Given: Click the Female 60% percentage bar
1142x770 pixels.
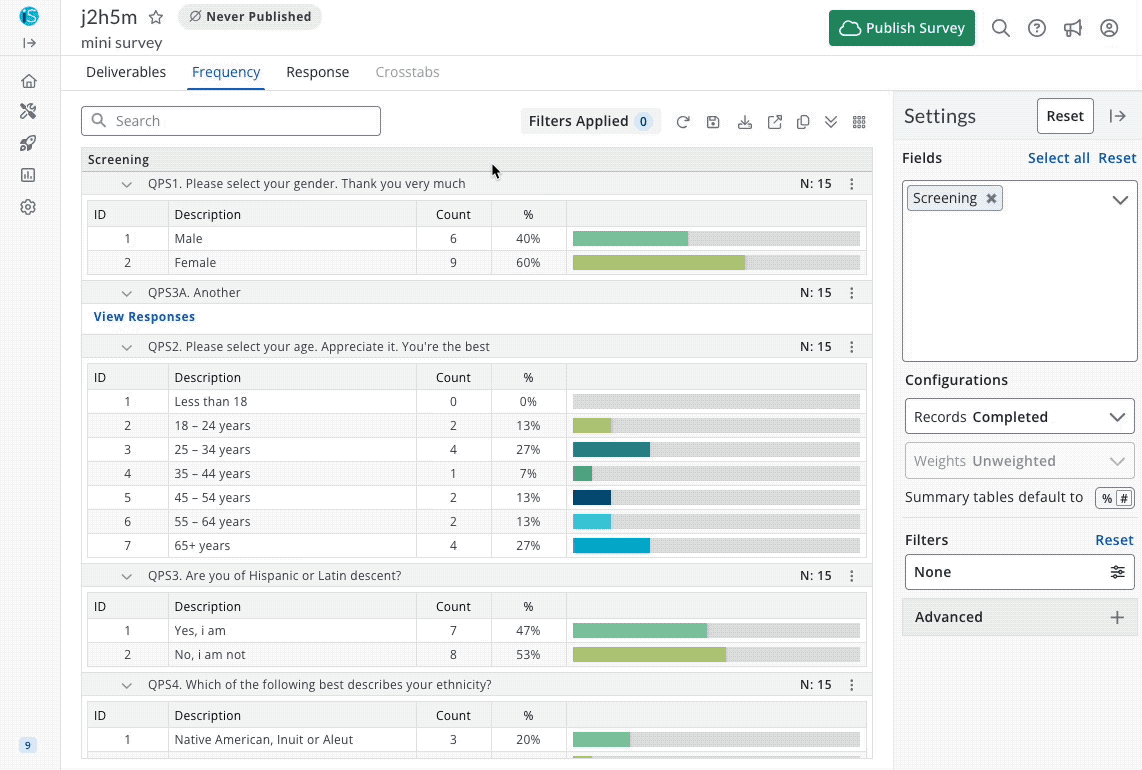Looking at the screenshot, I should coord(658,263).
